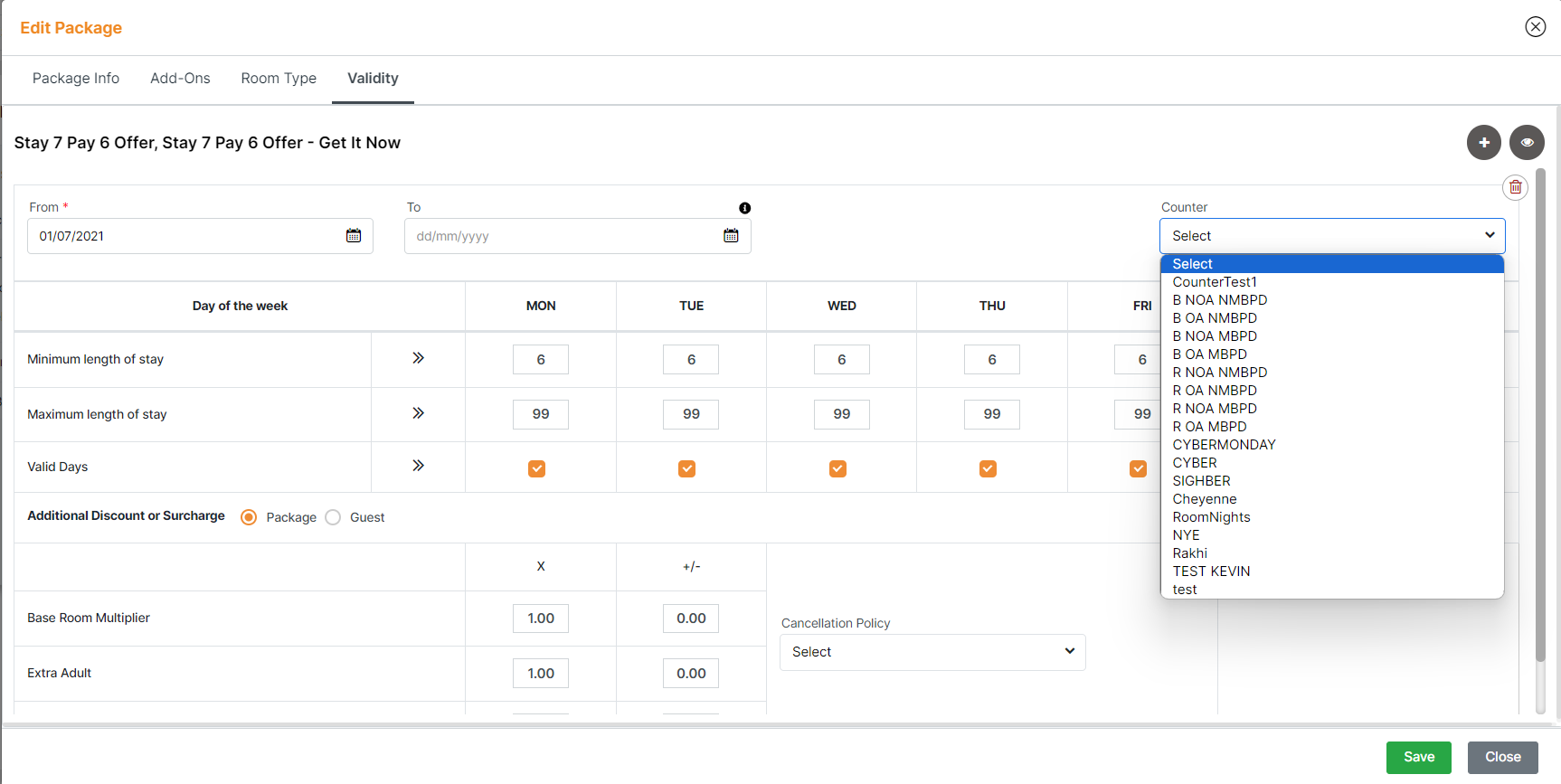Choose TEST KEVIN from Counter list
The width and height of the screenshot is (1561, 784).
click(x=1332, y=571)
